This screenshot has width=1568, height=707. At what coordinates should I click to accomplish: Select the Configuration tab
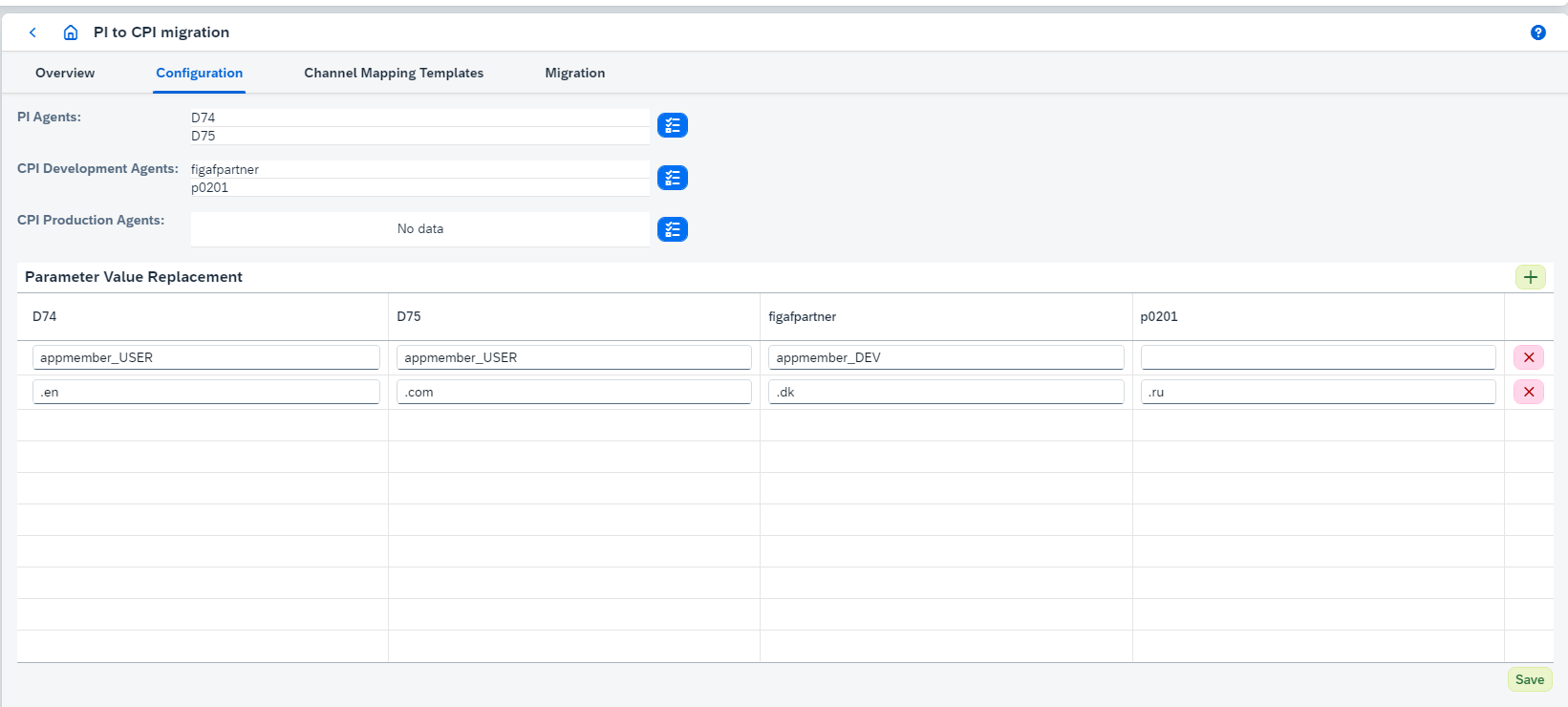200,73
